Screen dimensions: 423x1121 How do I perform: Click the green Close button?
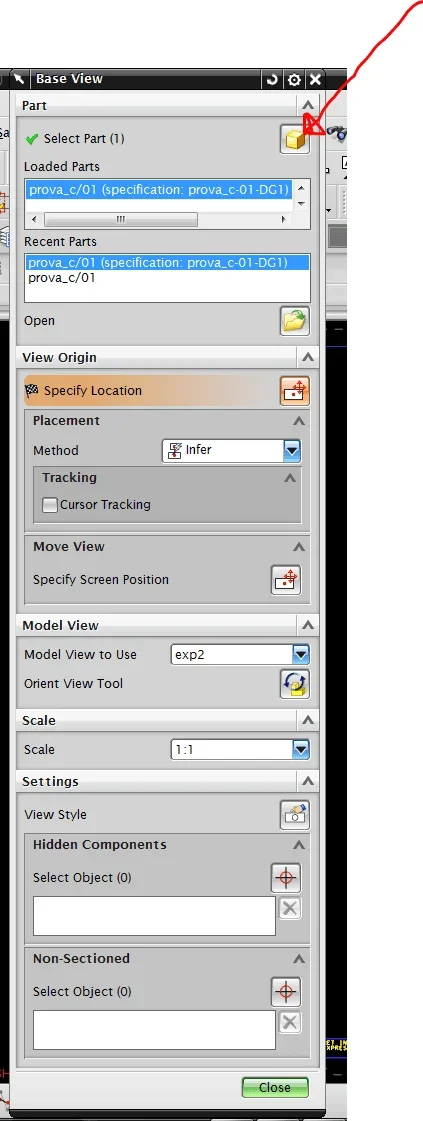point(275,1087)
